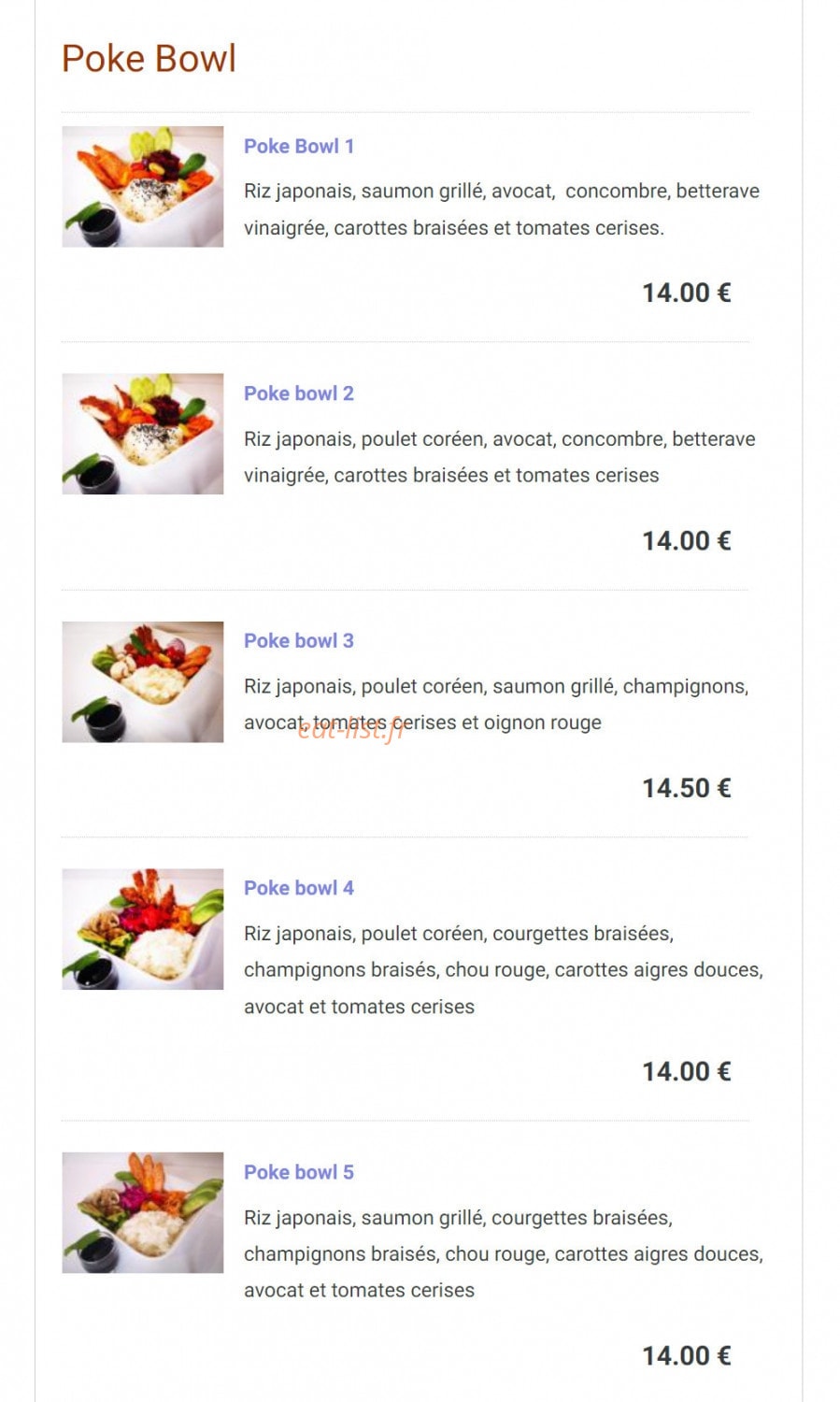Click the 14.00 € price of Poke bowl 4
Screen dimensions: 840x1402
[x=686, y=1071]
